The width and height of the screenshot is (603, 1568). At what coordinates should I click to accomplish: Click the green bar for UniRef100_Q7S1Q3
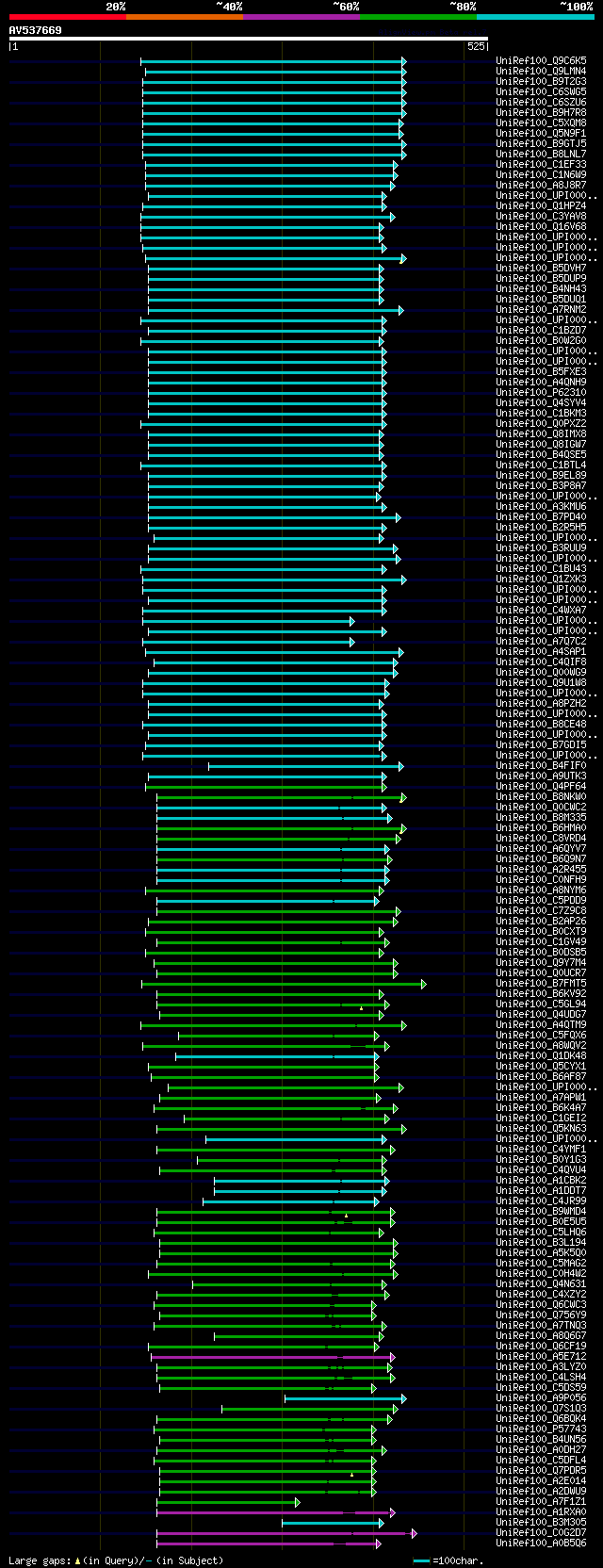pyautogui.click(x=309, y=1409)
